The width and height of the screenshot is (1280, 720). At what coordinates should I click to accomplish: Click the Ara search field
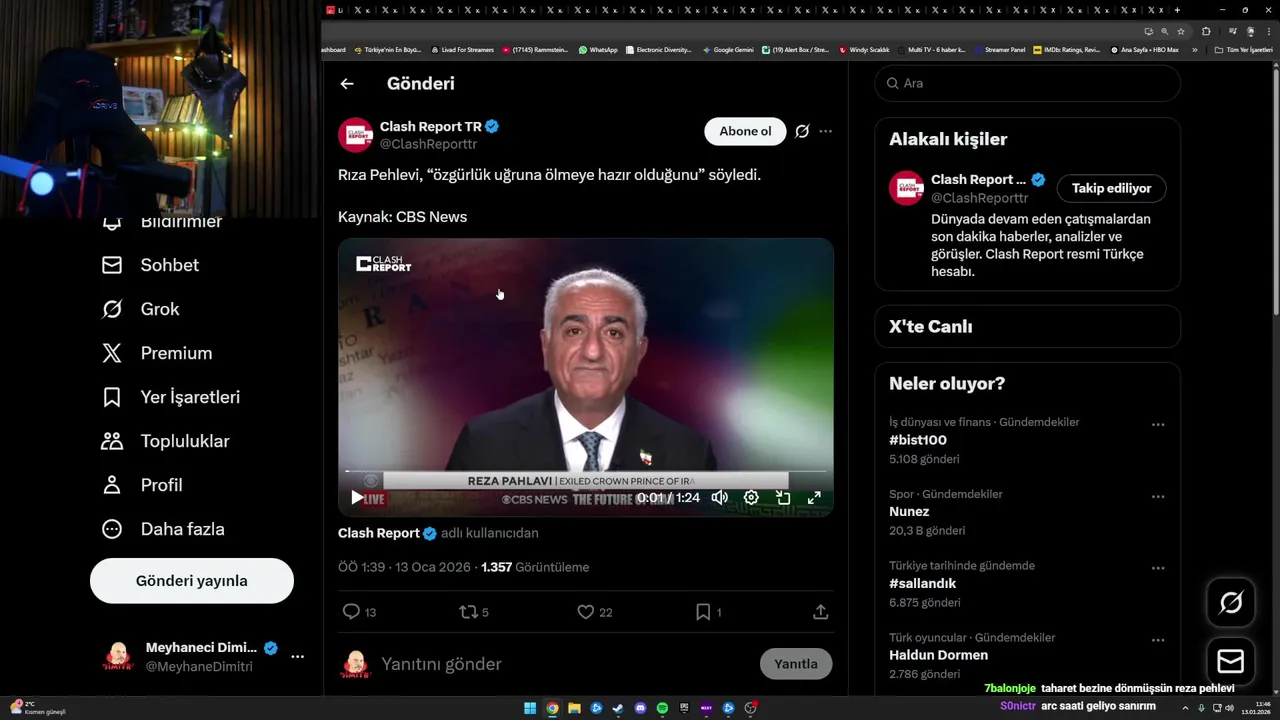(x=1028, y=83)
